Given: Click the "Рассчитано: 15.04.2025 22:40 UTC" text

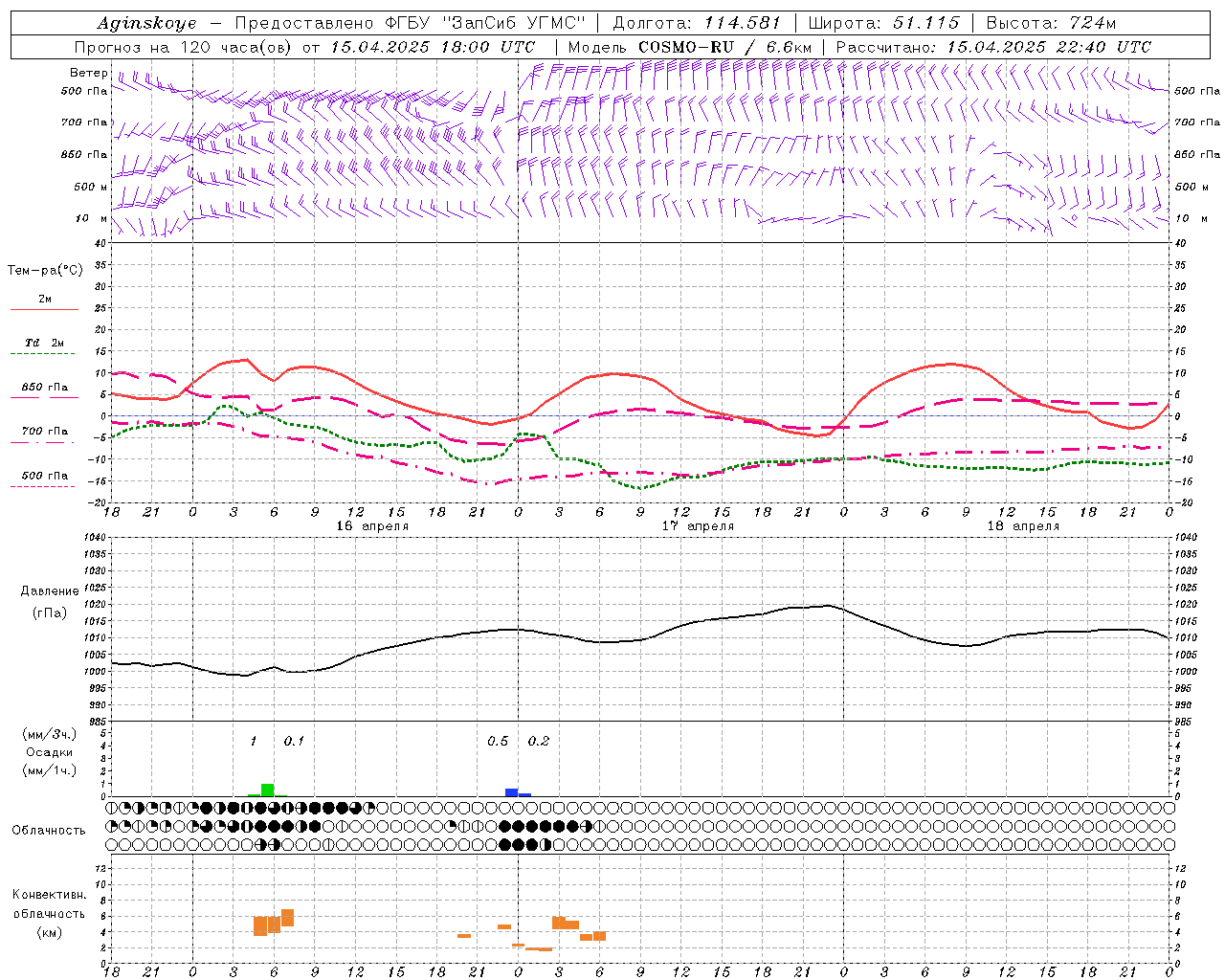Looking at the screenshot, I should (x=993, y=47).
